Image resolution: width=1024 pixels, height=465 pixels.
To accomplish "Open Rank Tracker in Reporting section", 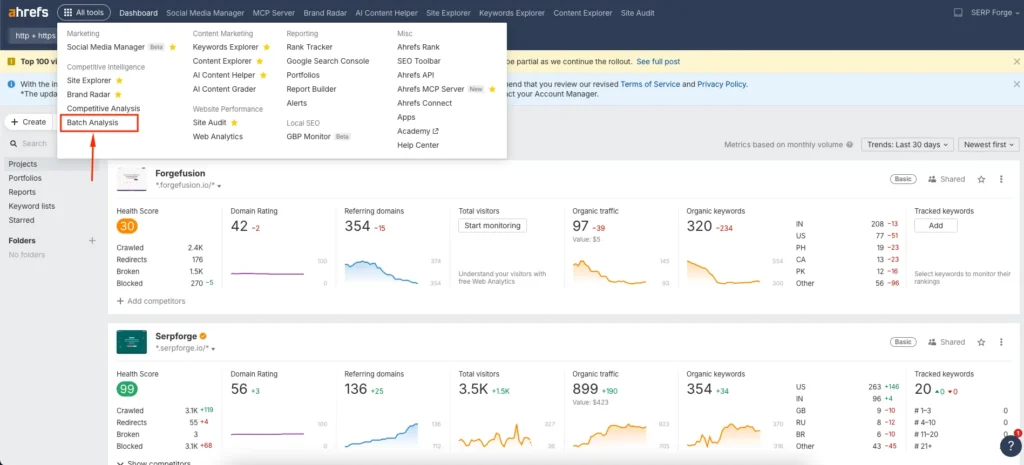I will 309,47.
